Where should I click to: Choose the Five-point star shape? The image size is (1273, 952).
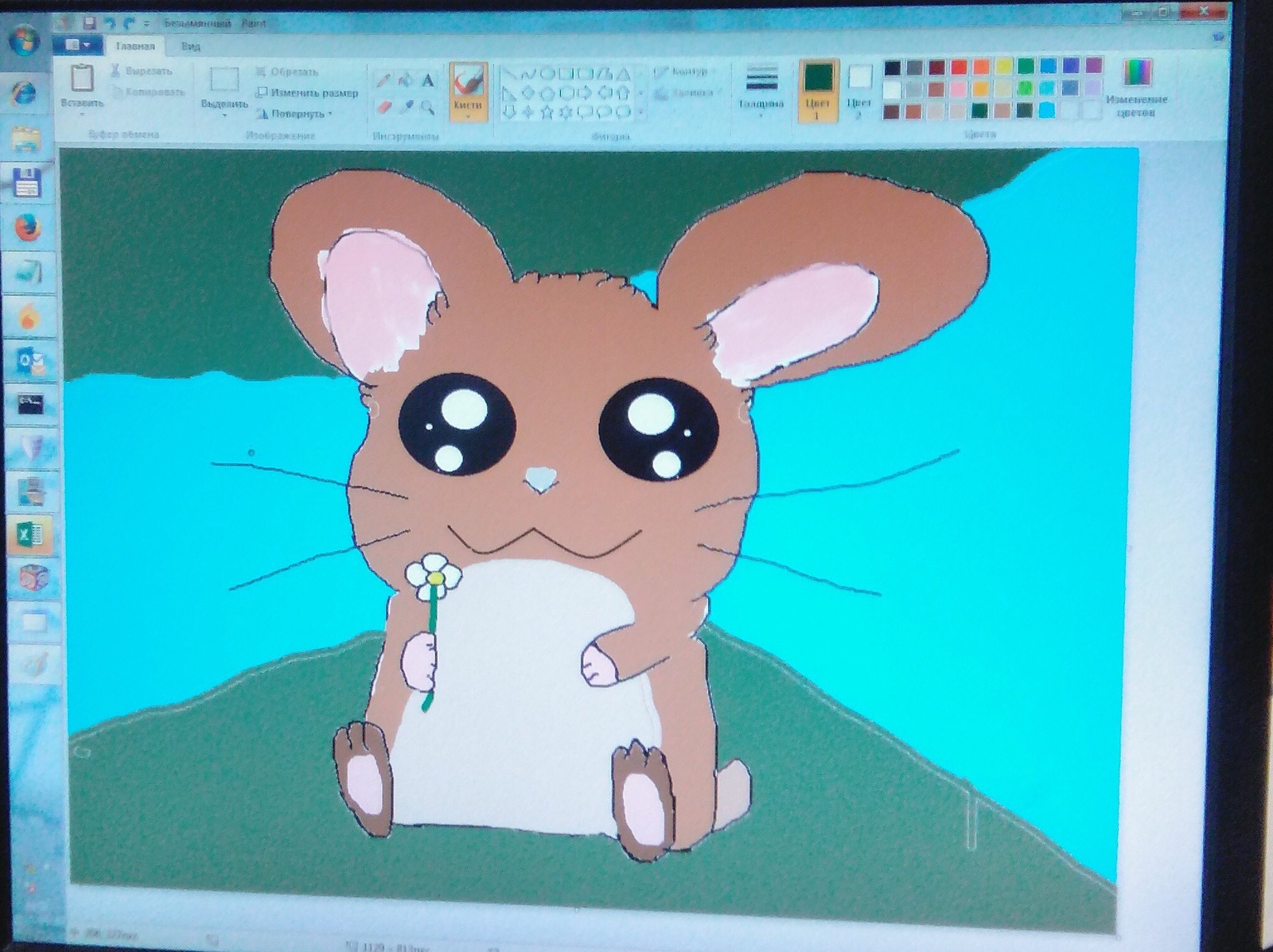(x=547, y=112)
